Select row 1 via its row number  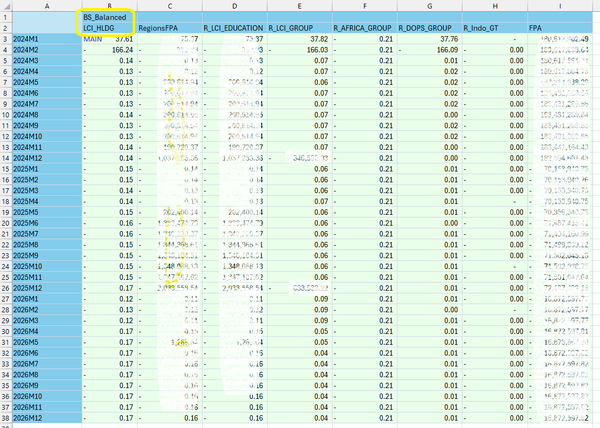point(7,17)
